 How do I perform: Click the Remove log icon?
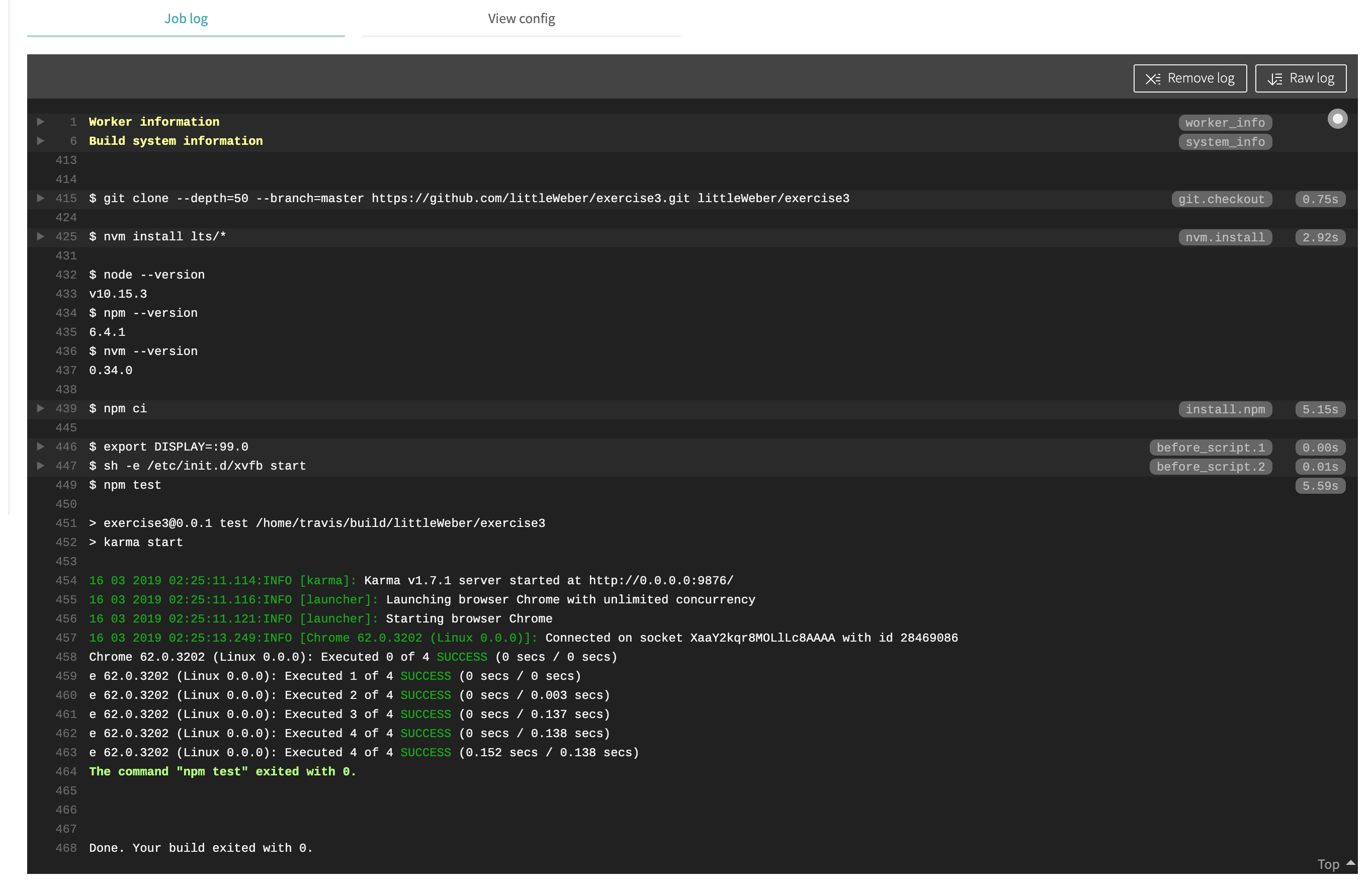[x=1152, y=78]
